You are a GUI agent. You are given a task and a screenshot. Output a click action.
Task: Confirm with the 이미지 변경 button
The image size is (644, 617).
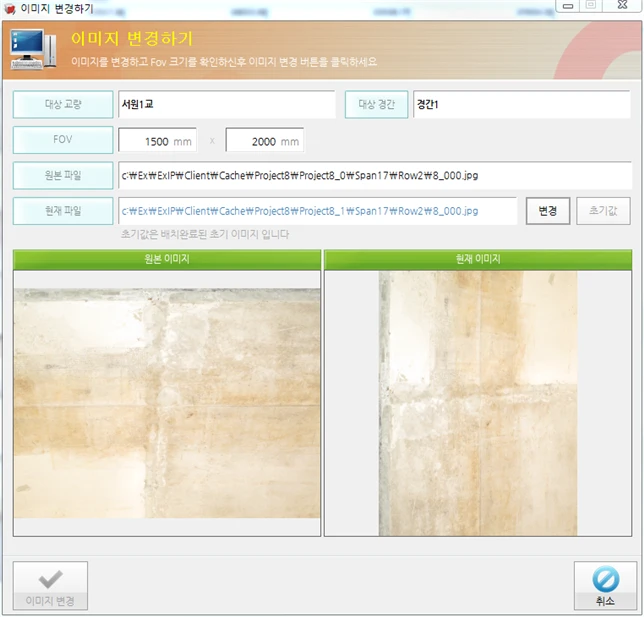[x=50, y=585]
